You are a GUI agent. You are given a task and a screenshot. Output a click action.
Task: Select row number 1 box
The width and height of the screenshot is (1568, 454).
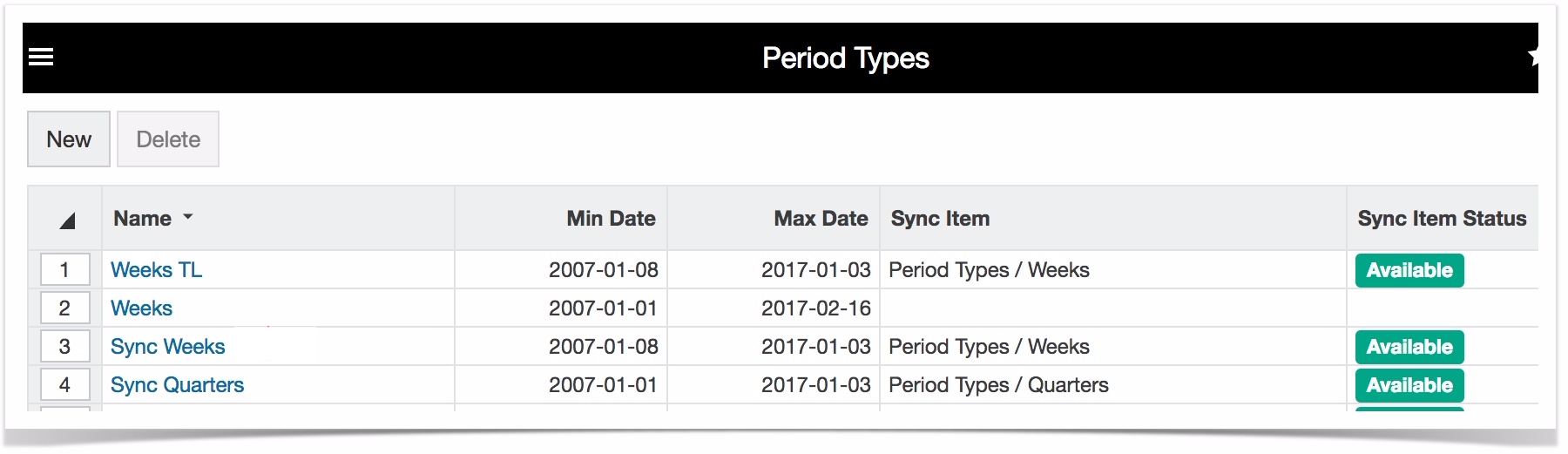click(x=64, y=270)
